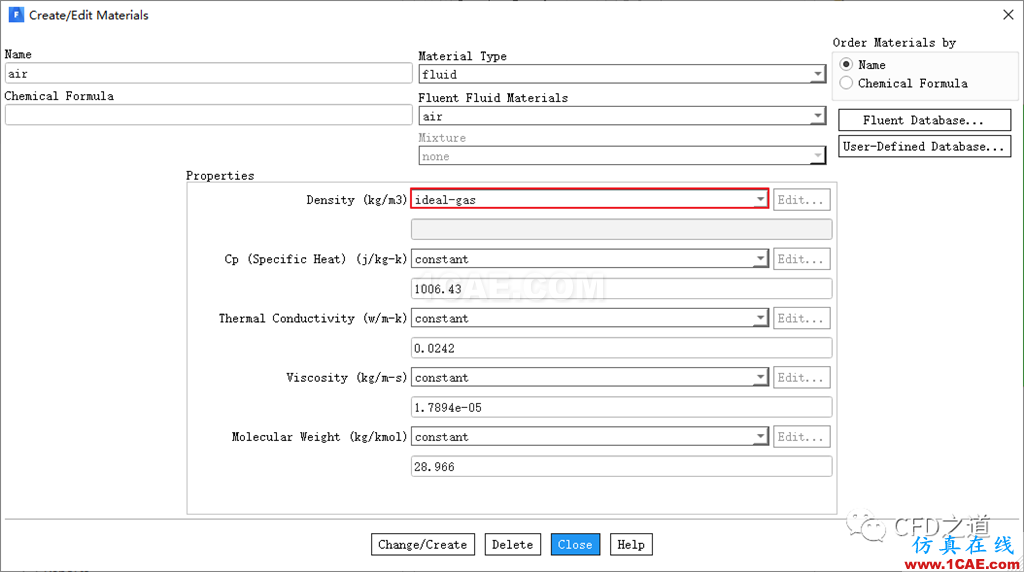Click the Edit button beside Thermal Conductivity
This screenshot has height=572, width=1024.
801,319
